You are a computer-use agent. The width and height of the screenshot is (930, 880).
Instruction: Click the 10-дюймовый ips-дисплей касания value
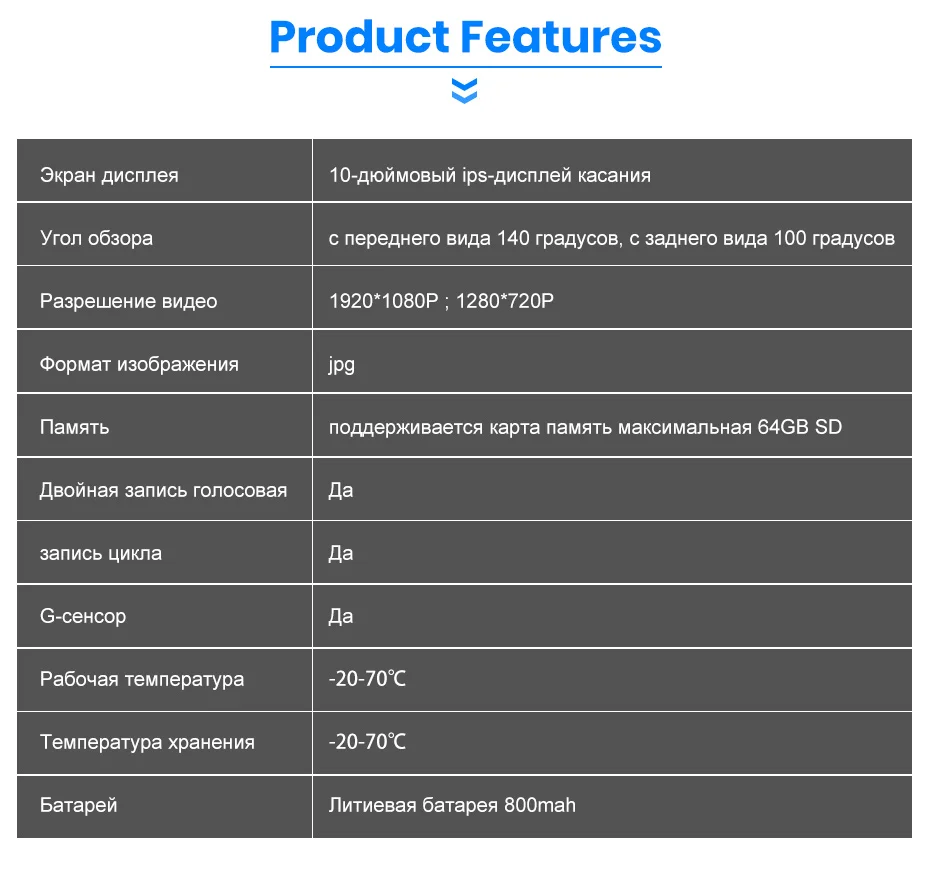490,175
